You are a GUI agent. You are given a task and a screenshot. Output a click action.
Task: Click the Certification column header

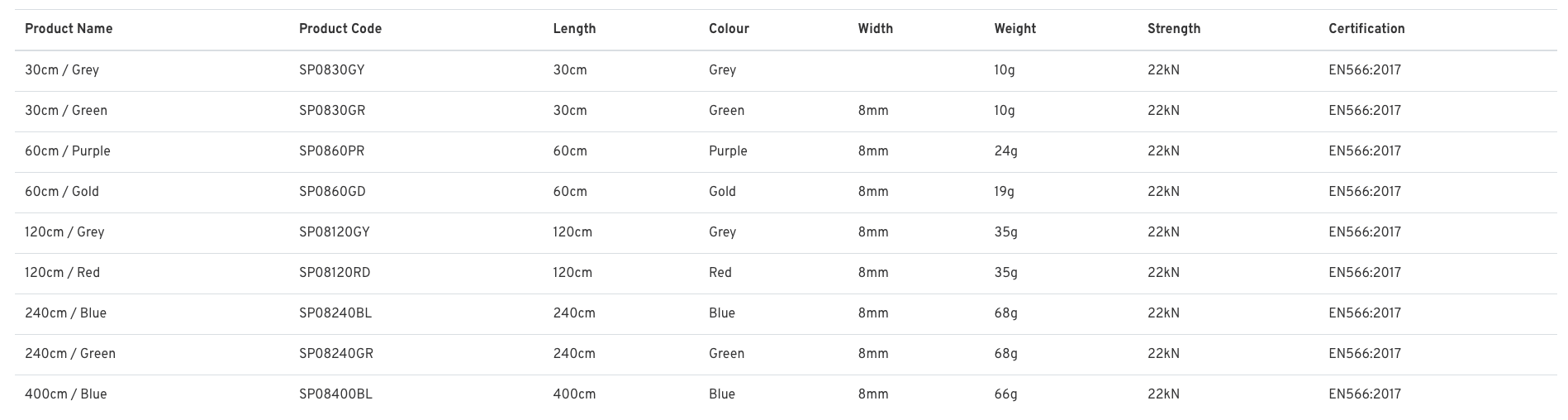(1366, 29)
